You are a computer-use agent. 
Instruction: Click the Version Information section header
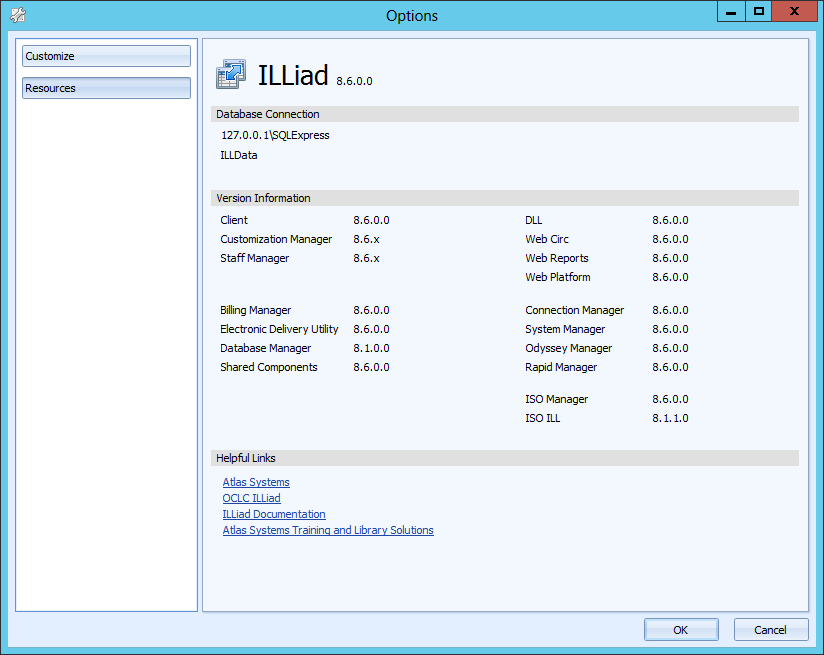pyautogui.click(x=504, y=198)
